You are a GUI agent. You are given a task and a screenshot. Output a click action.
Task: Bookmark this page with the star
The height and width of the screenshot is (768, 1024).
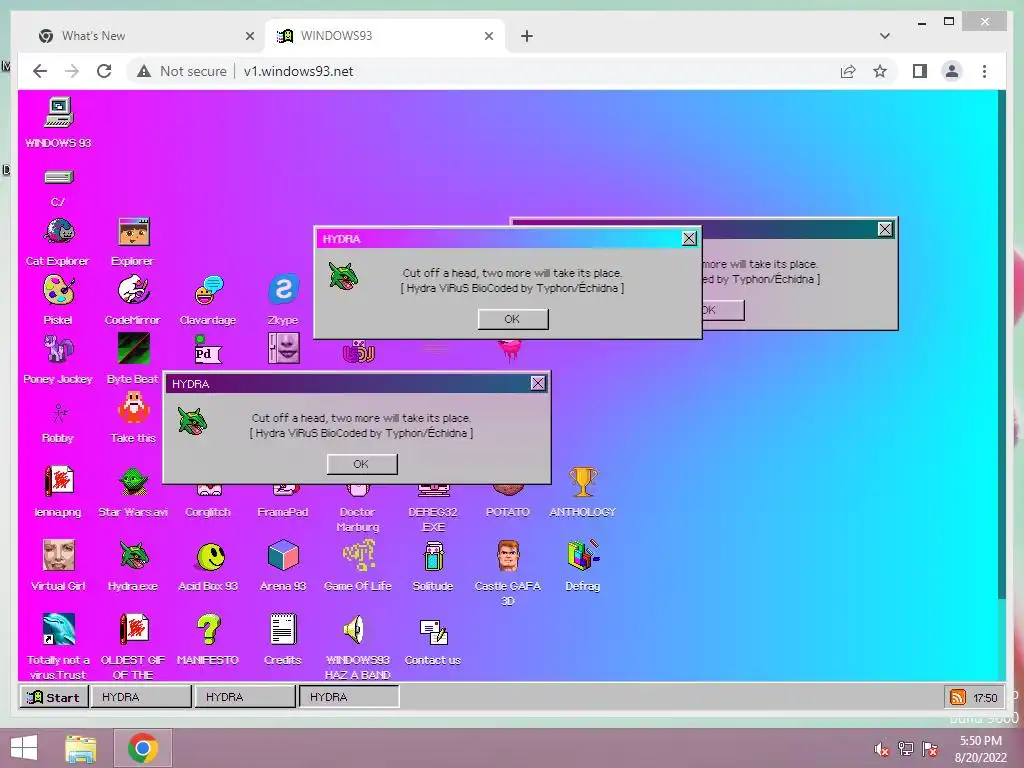[880, 71]
